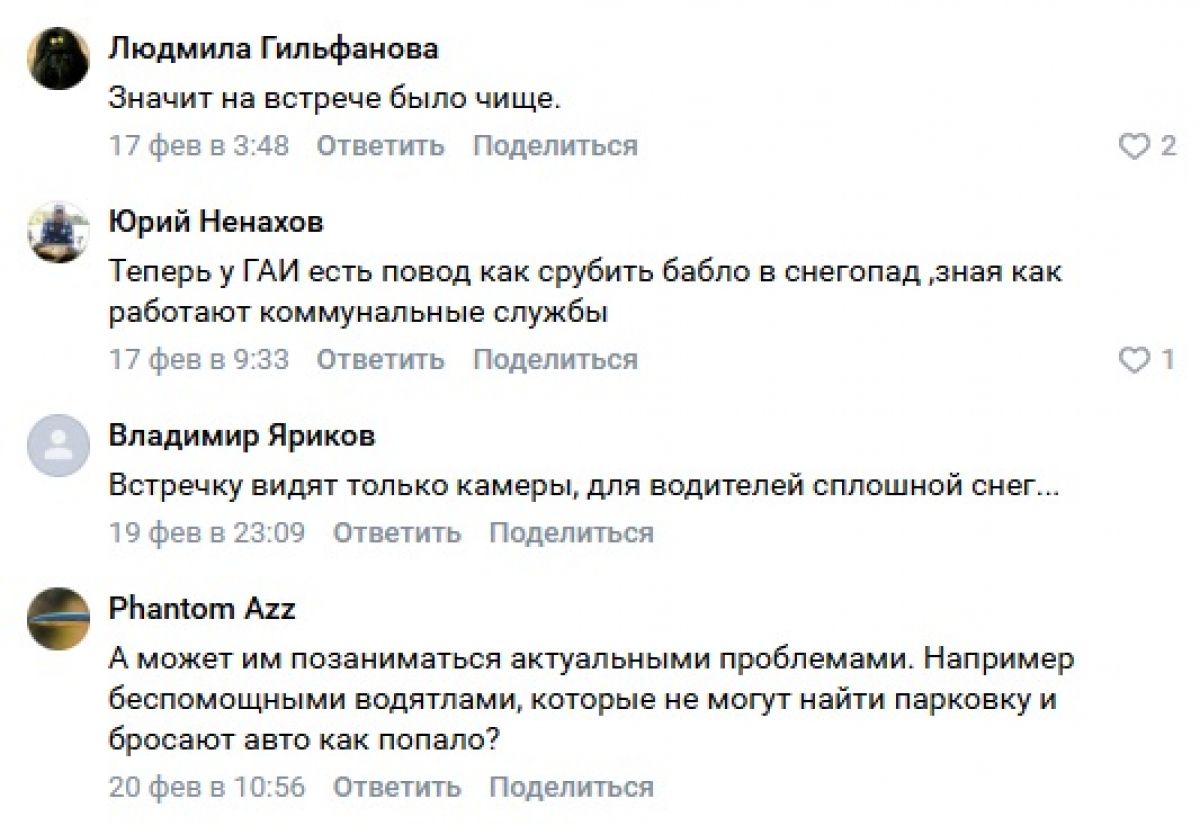Open Юрий Ненахов's profile avatar
1200x826 pixels.
59,231
